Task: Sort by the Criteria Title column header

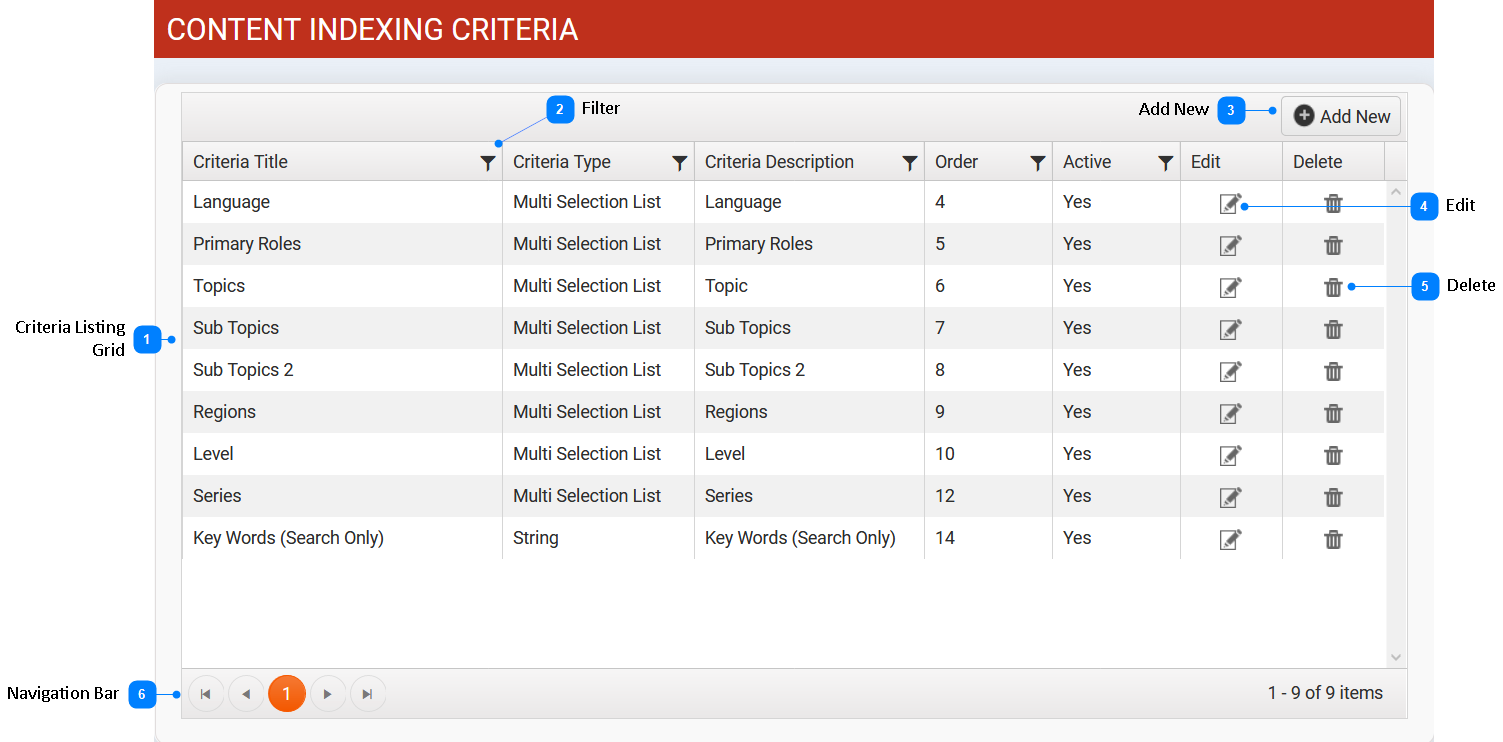Action: pyautogui.click(x=241, y=162)
